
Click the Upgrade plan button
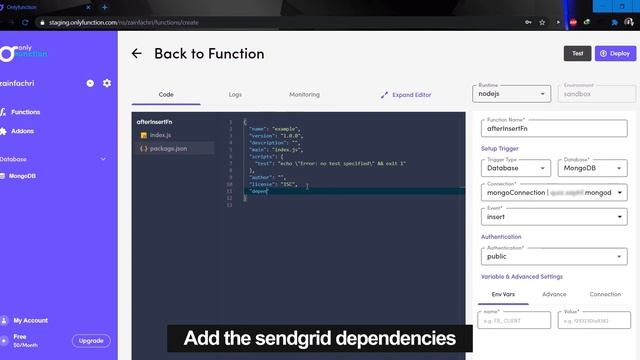(91, 341)
